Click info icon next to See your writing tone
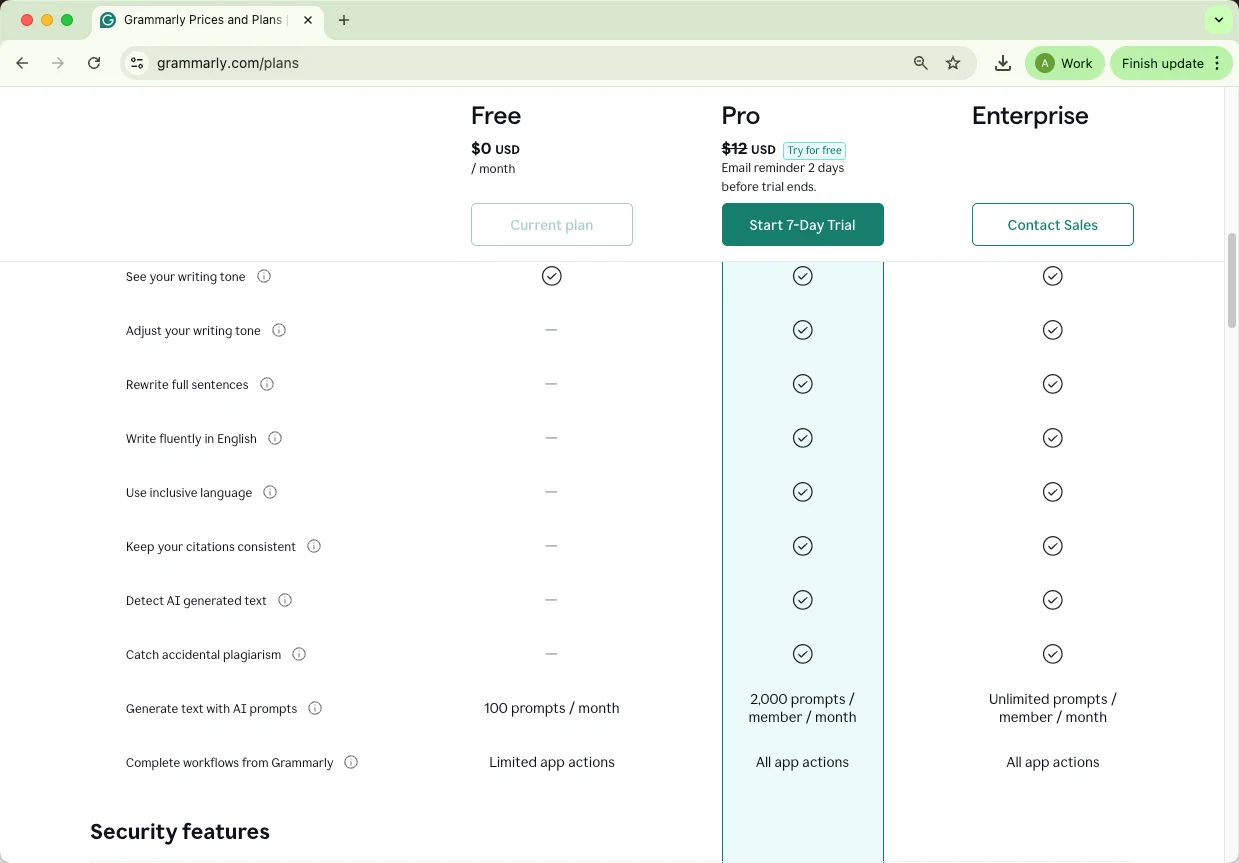This screenshot has height=863, width=1239. tap(264, 276)
